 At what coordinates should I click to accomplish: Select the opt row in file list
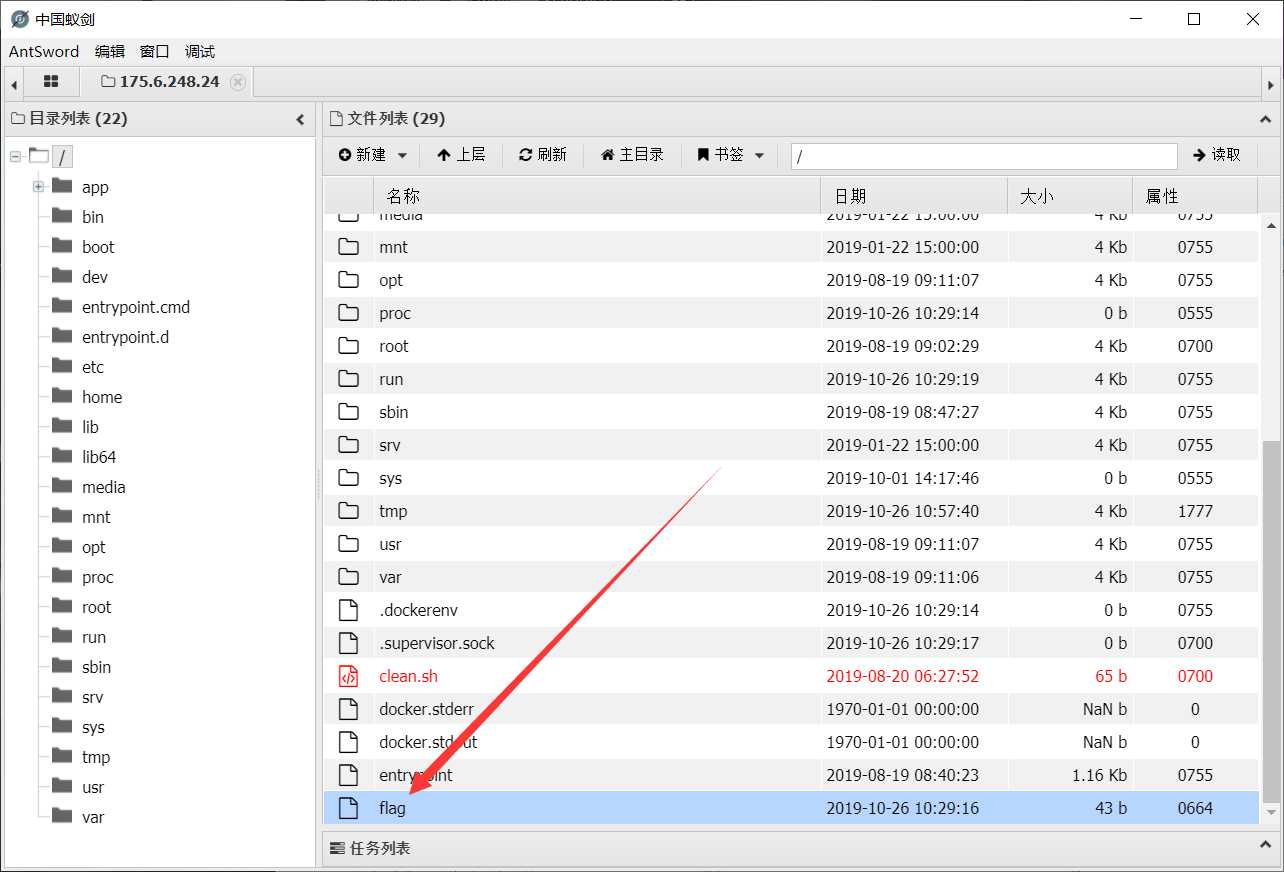(790, 280)
